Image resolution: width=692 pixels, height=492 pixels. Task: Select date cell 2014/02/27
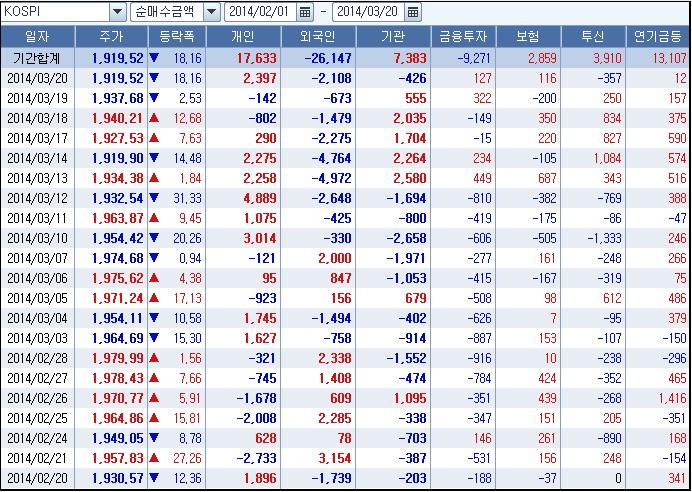(38, 378)
